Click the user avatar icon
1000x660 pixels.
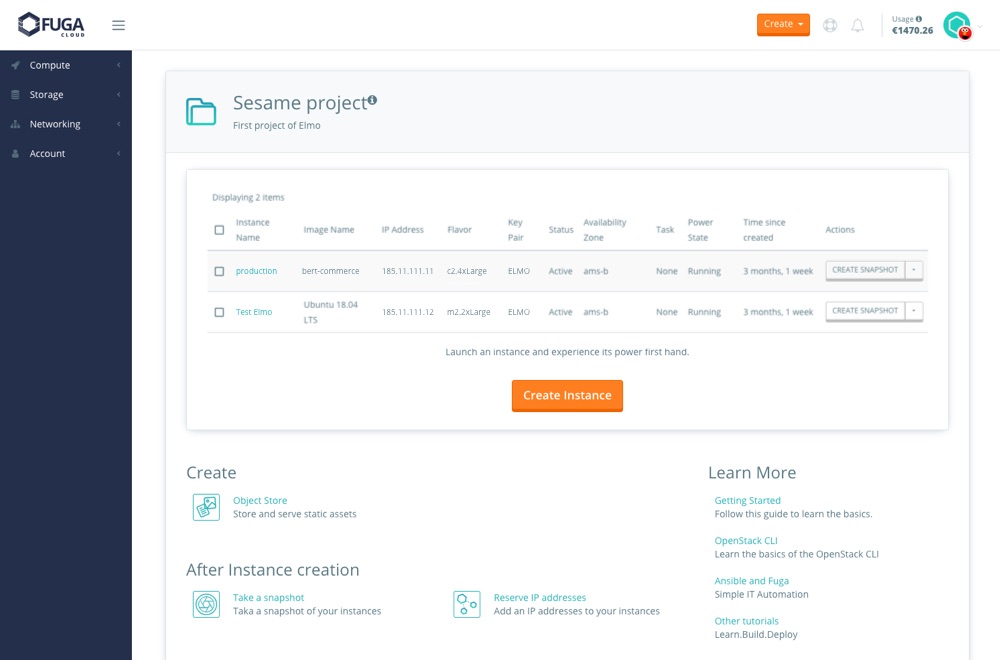tap(957, 26)
